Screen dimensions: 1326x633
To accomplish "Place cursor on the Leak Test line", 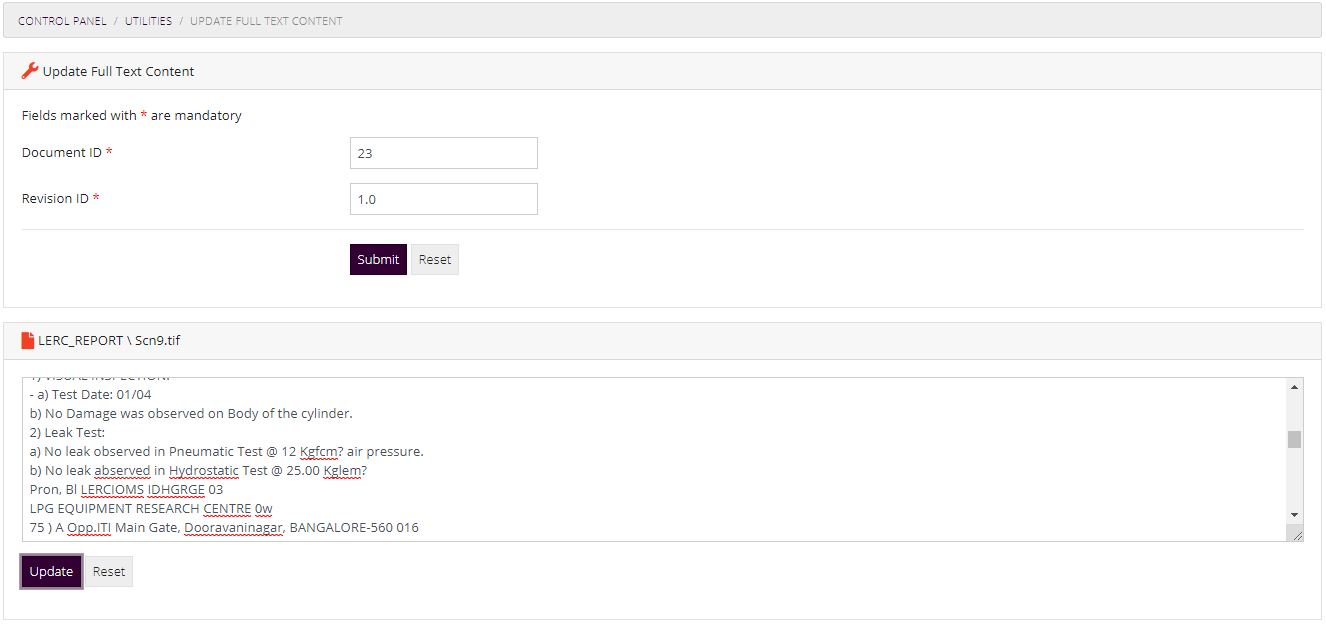I will click(x=75, y=433).
